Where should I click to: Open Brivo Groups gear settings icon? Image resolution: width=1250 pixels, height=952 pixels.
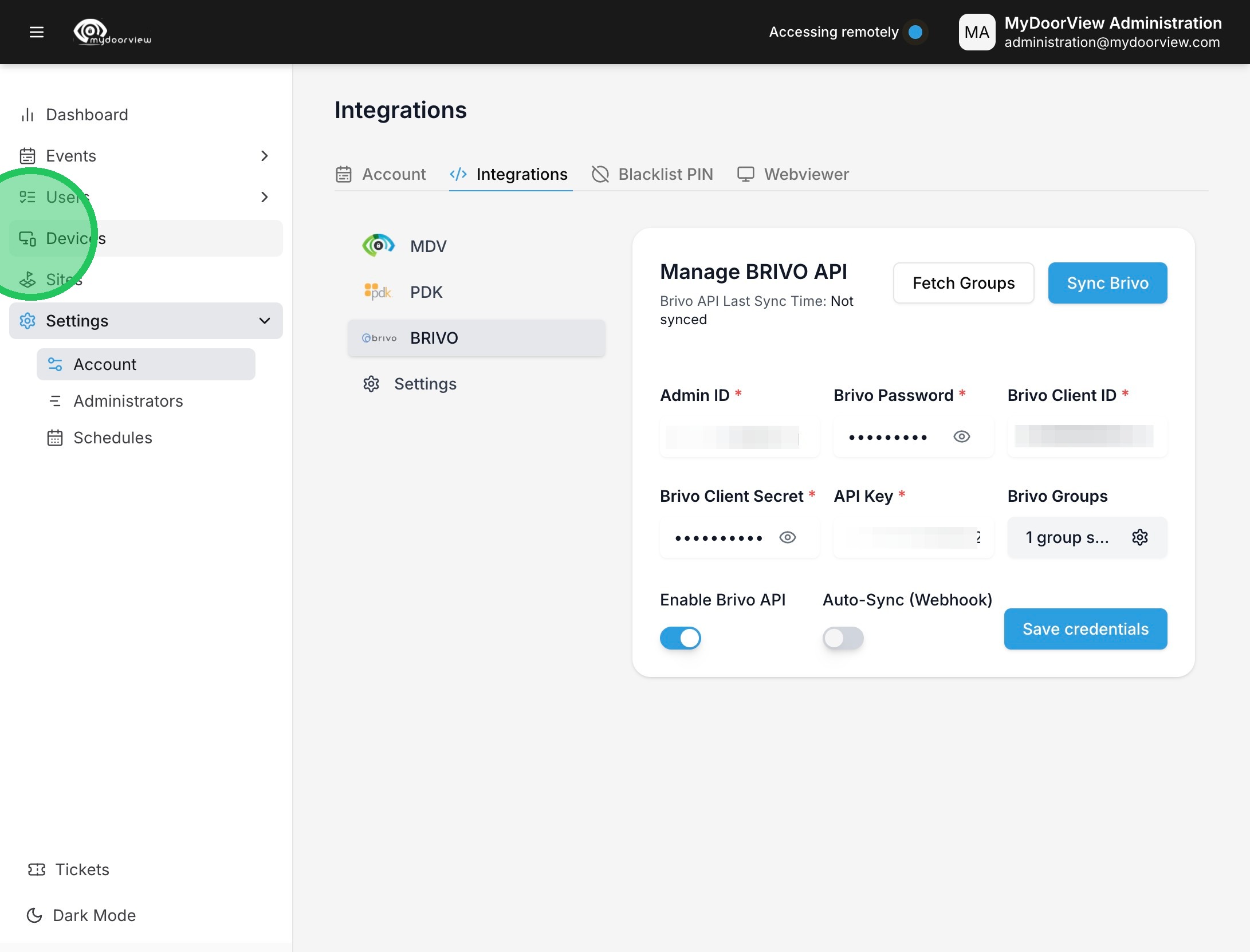pyautogui.click(x=1139, y=537)
